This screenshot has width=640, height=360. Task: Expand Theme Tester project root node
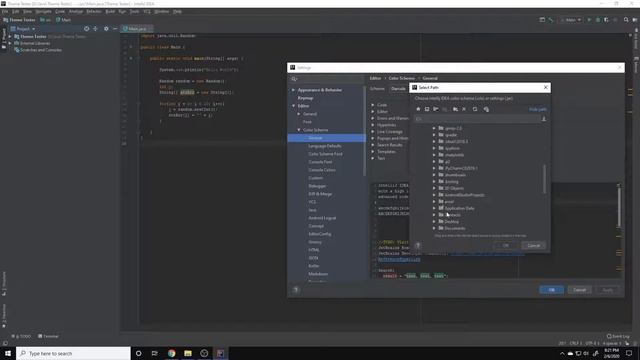(10, 37)
